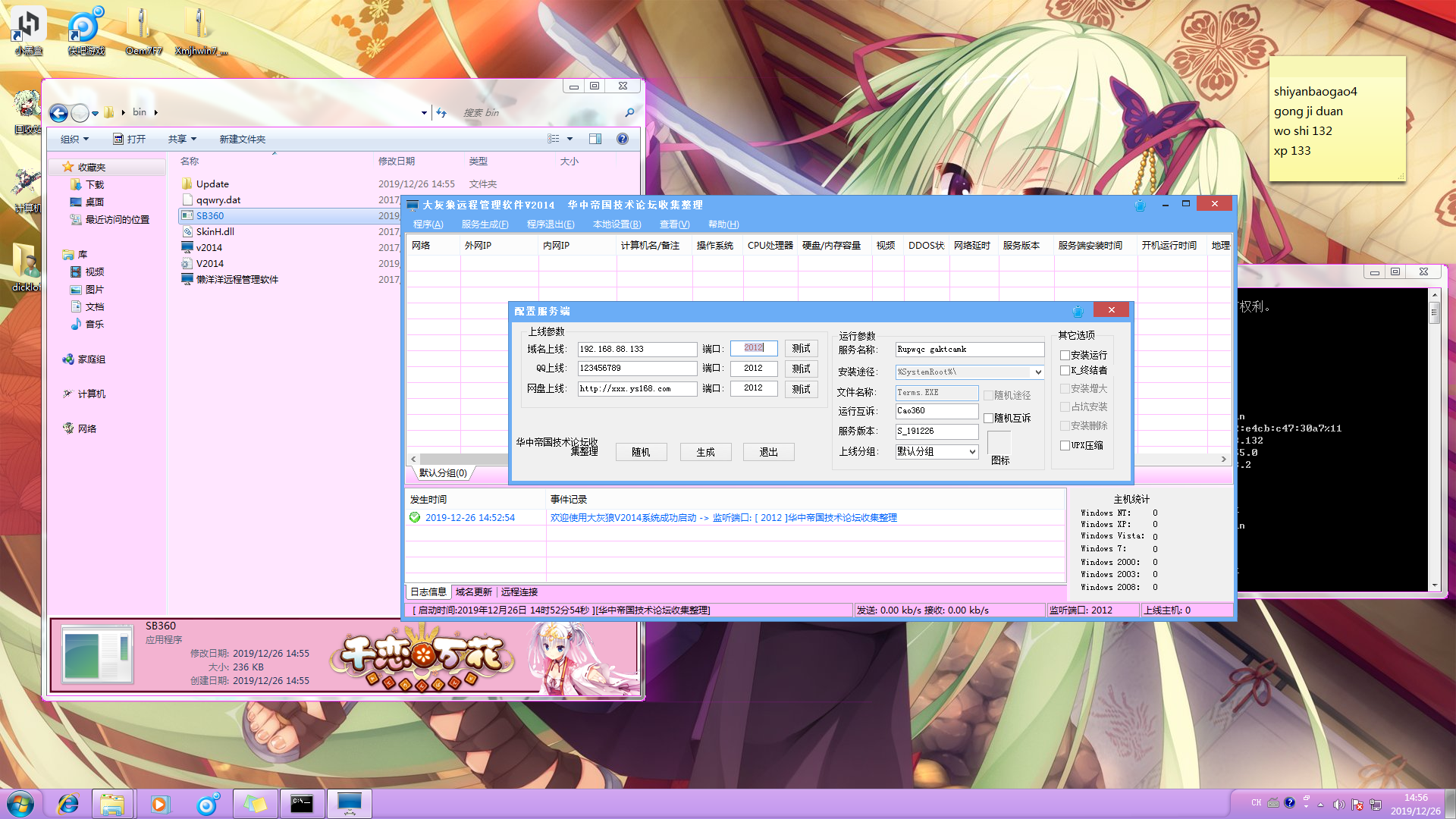Click the skin shirt icon in config dialog titlebar
The width and height of the screenshot is (1456, 819).
coord(1078,311)
